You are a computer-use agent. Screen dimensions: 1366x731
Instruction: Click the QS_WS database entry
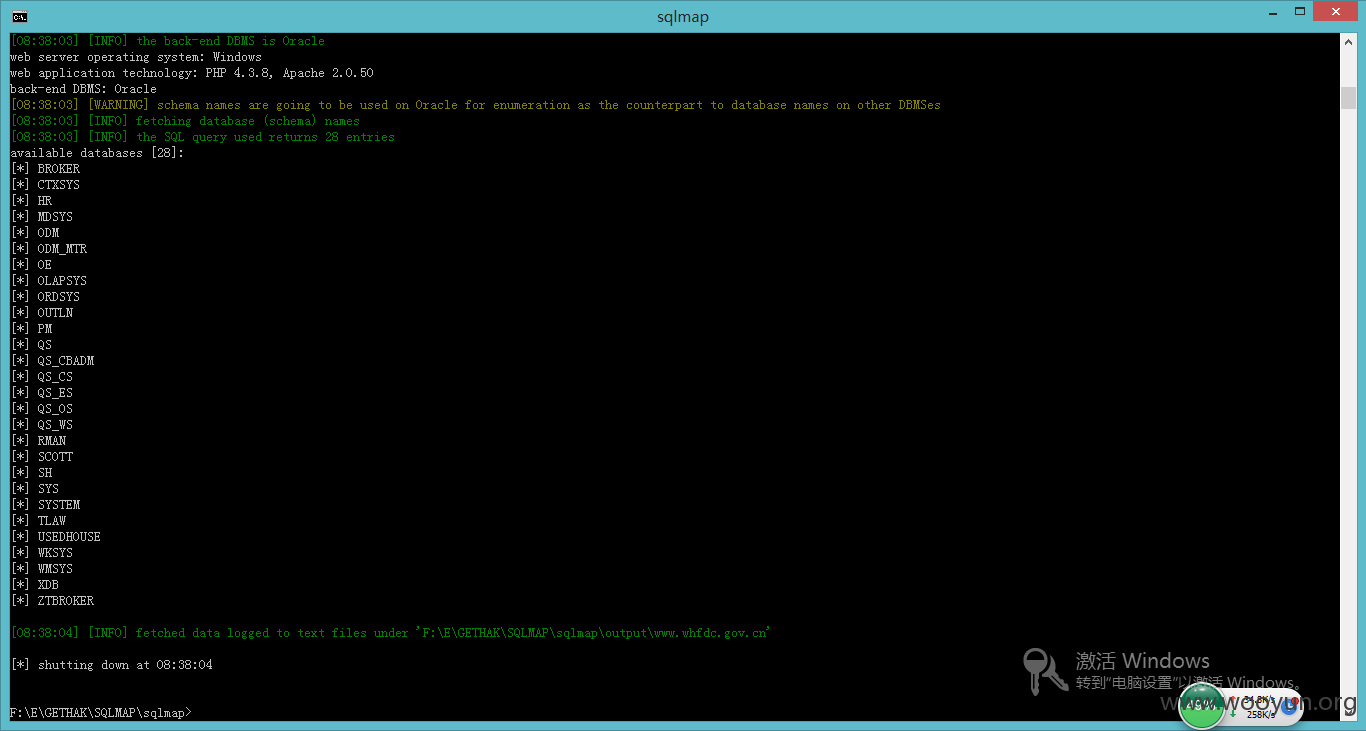(x=42, y=425)
